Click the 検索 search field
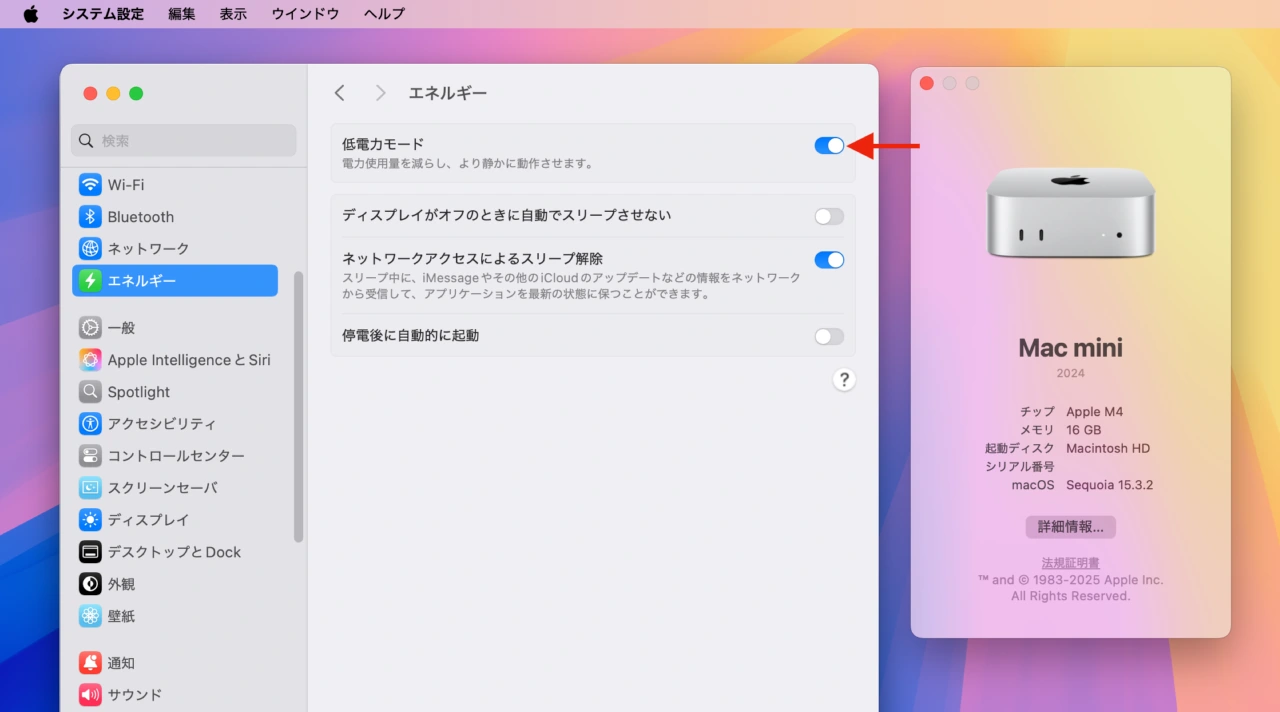Screen dimensions: 1280x712 [x=184, y=141]
